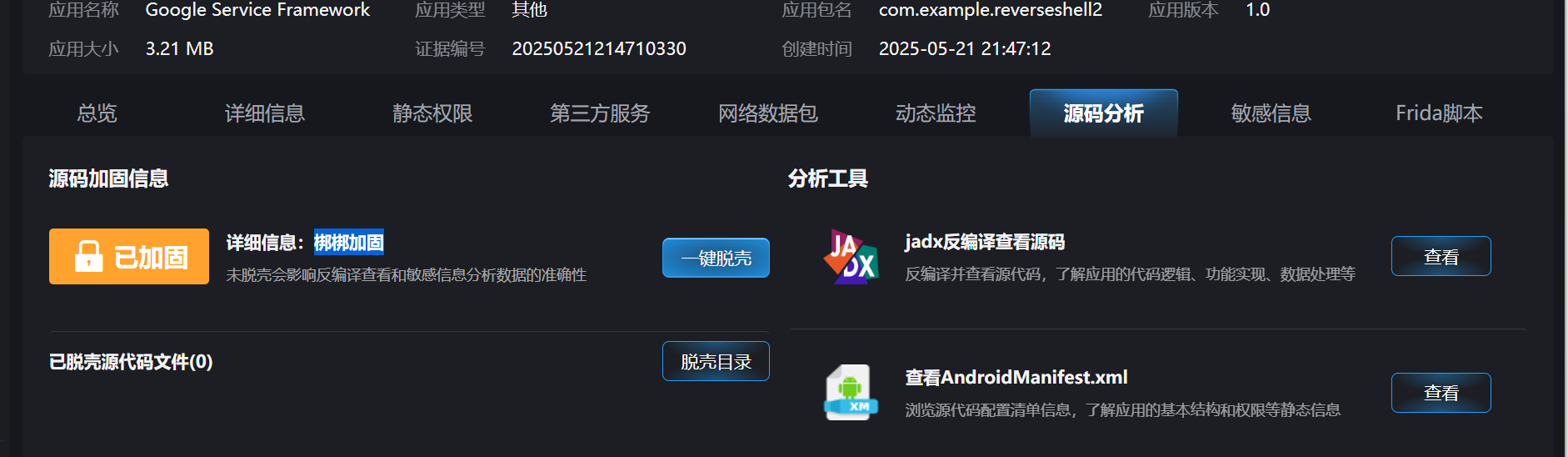Open the 敏感信息 tab
This screenshot has width=1568, height=457.
pyautogui.click(x=1271, y=113)
